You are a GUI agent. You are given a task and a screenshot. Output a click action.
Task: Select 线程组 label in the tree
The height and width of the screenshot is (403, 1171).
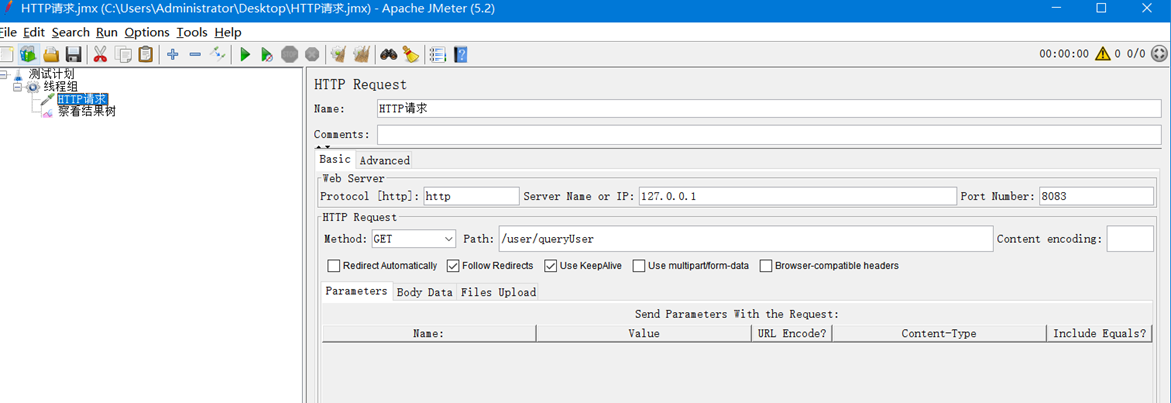click(60, 87)
